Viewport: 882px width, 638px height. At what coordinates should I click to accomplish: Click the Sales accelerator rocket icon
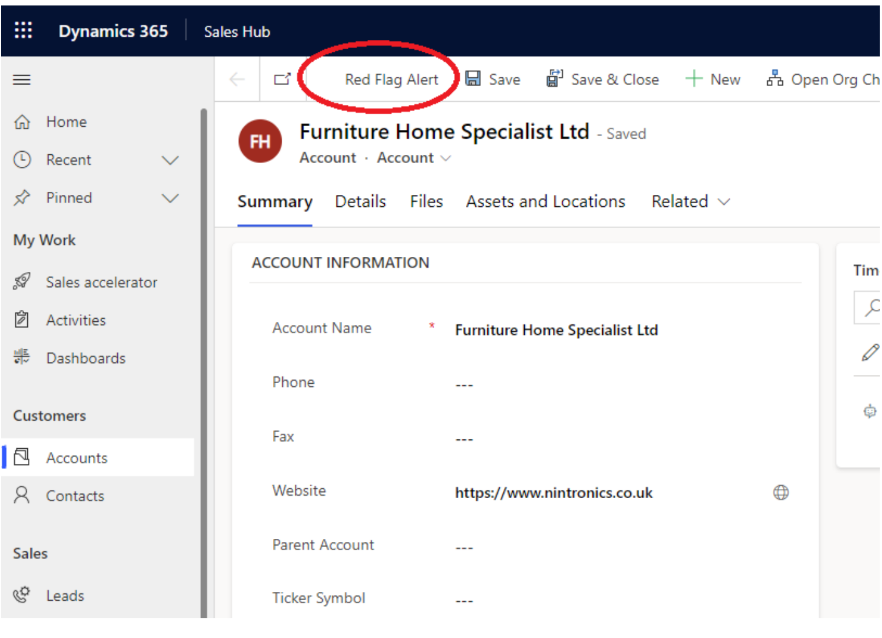(x=22, y=281)
